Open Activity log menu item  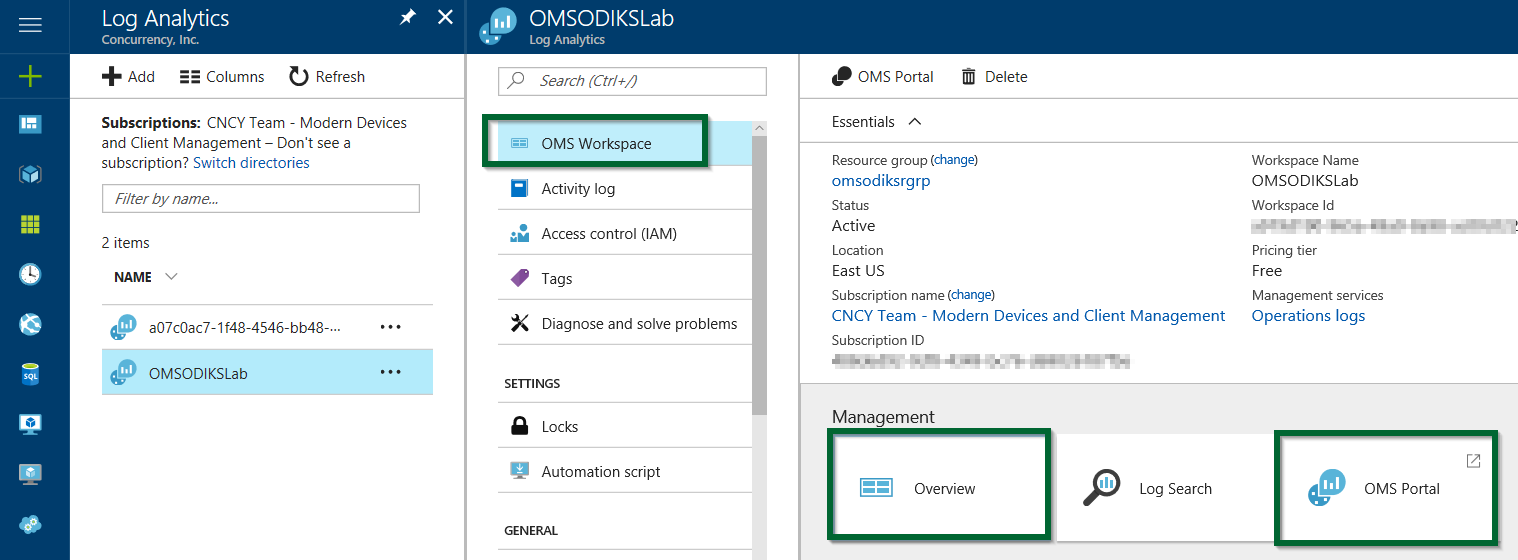pyautogui.click(x=625, y=189)
